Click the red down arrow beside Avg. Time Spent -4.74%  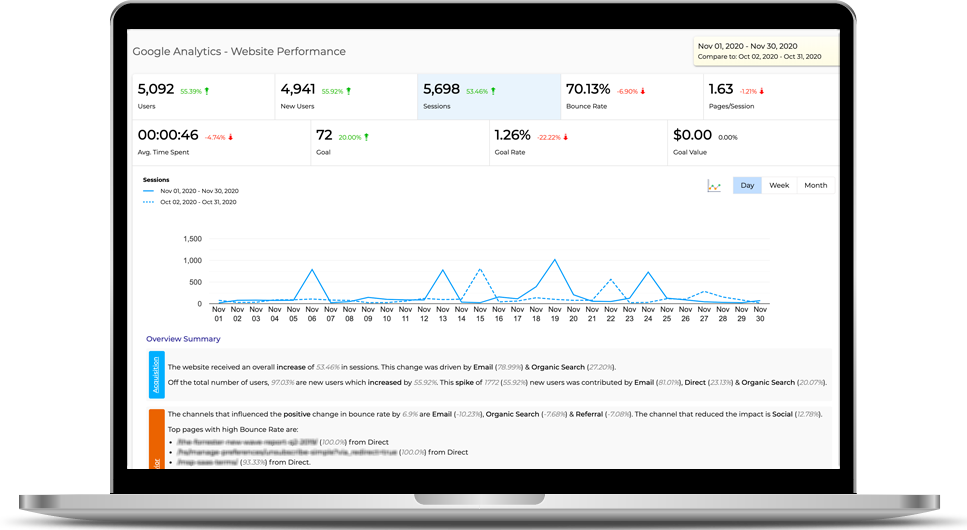tap(231, 138)
